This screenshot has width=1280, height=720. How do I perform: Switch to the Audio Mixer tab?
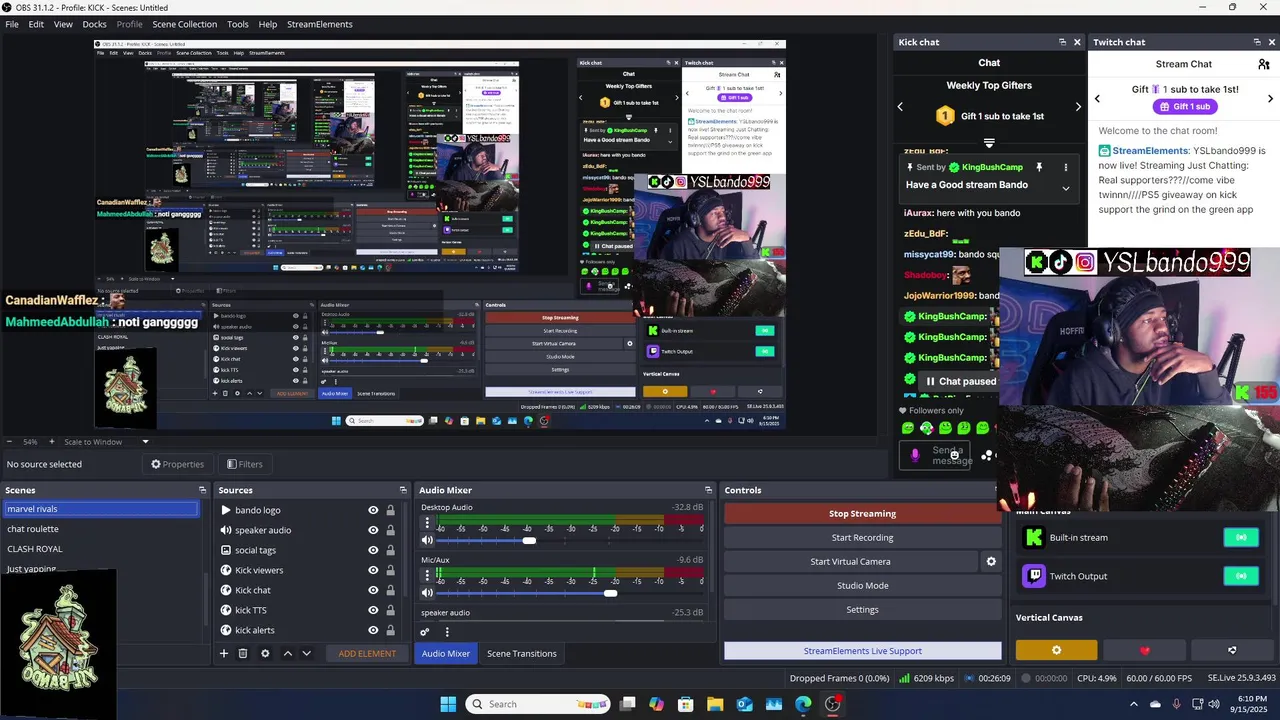(445, 653)
